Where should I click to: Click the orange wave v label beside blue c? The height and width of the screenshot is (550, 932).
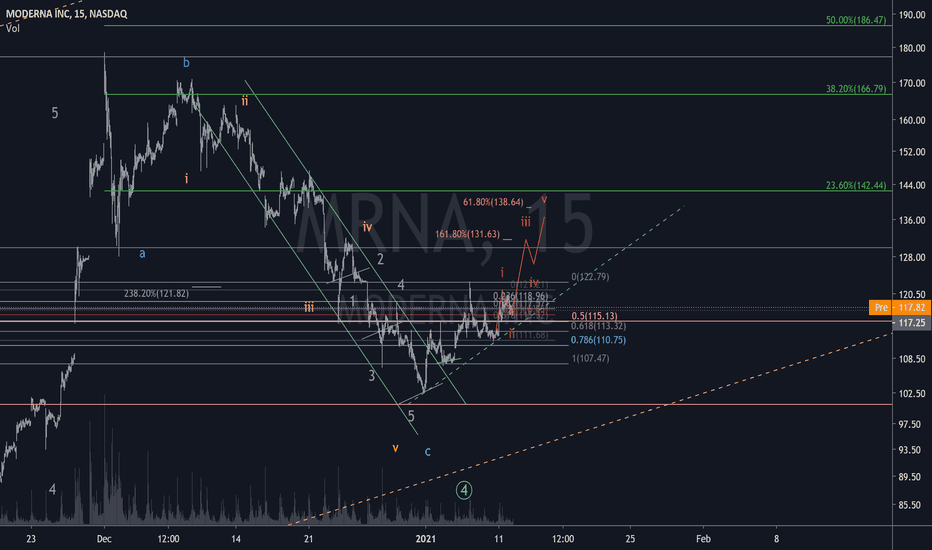pos(395,448)
